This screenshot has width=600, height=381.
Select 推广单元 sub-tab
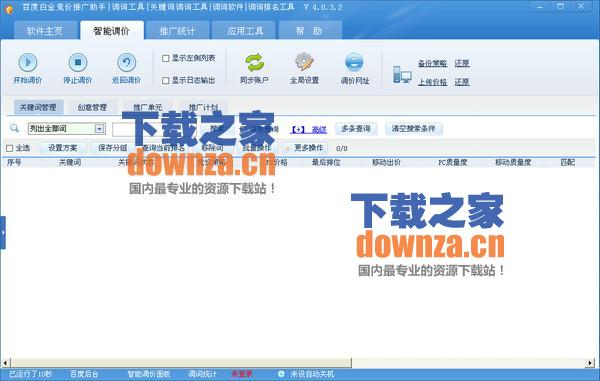click(x=147, y=107)
